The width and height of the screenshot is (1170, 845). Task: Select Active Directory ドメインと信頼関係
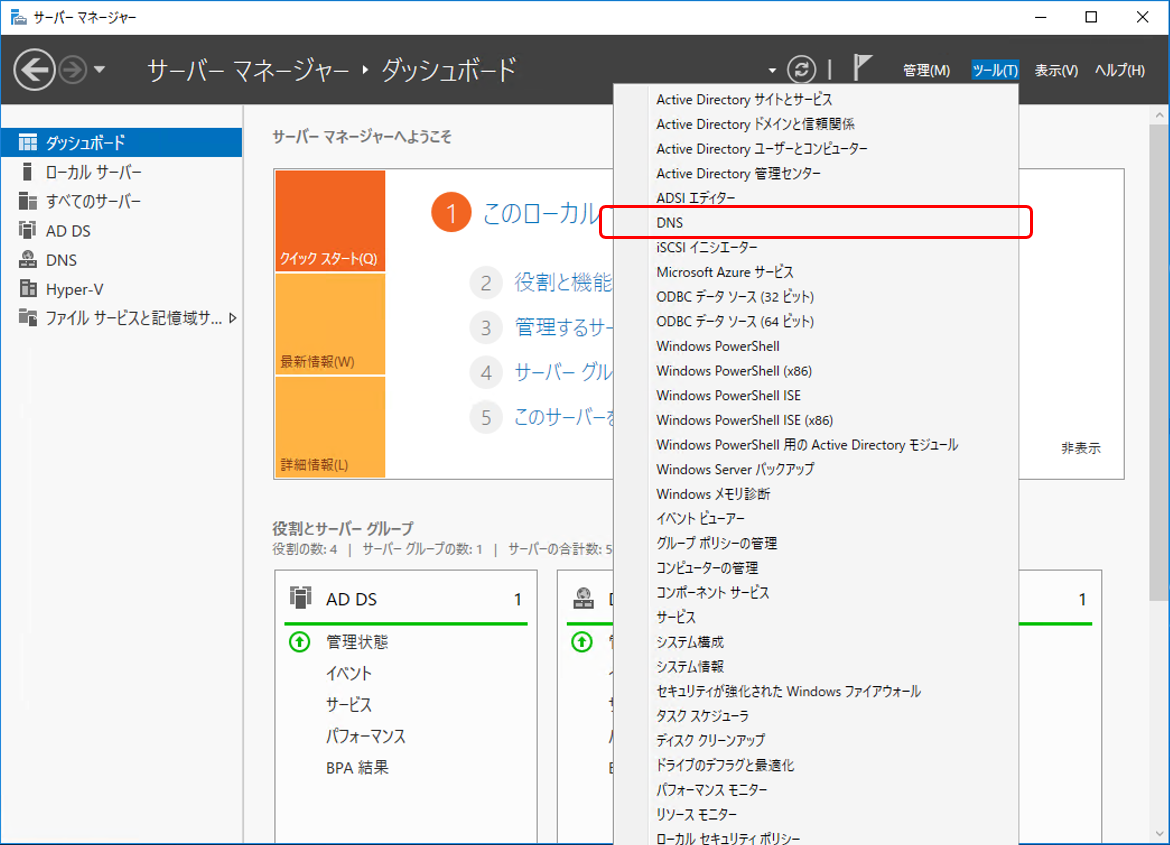pos(816,124)
